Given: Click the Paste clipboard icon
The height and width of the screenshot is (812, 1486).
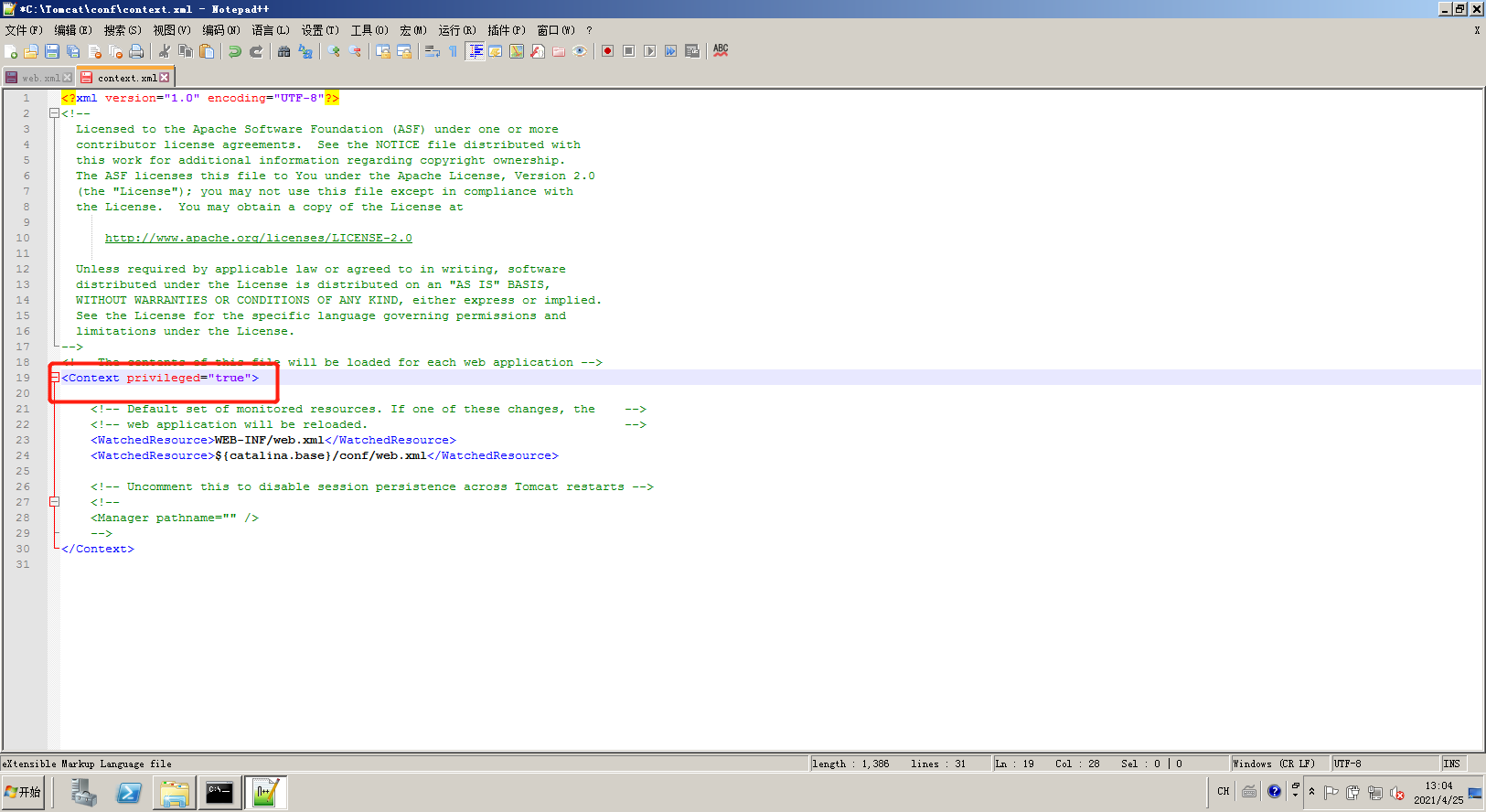Looking at the screenshot, I should coord(207,51).
